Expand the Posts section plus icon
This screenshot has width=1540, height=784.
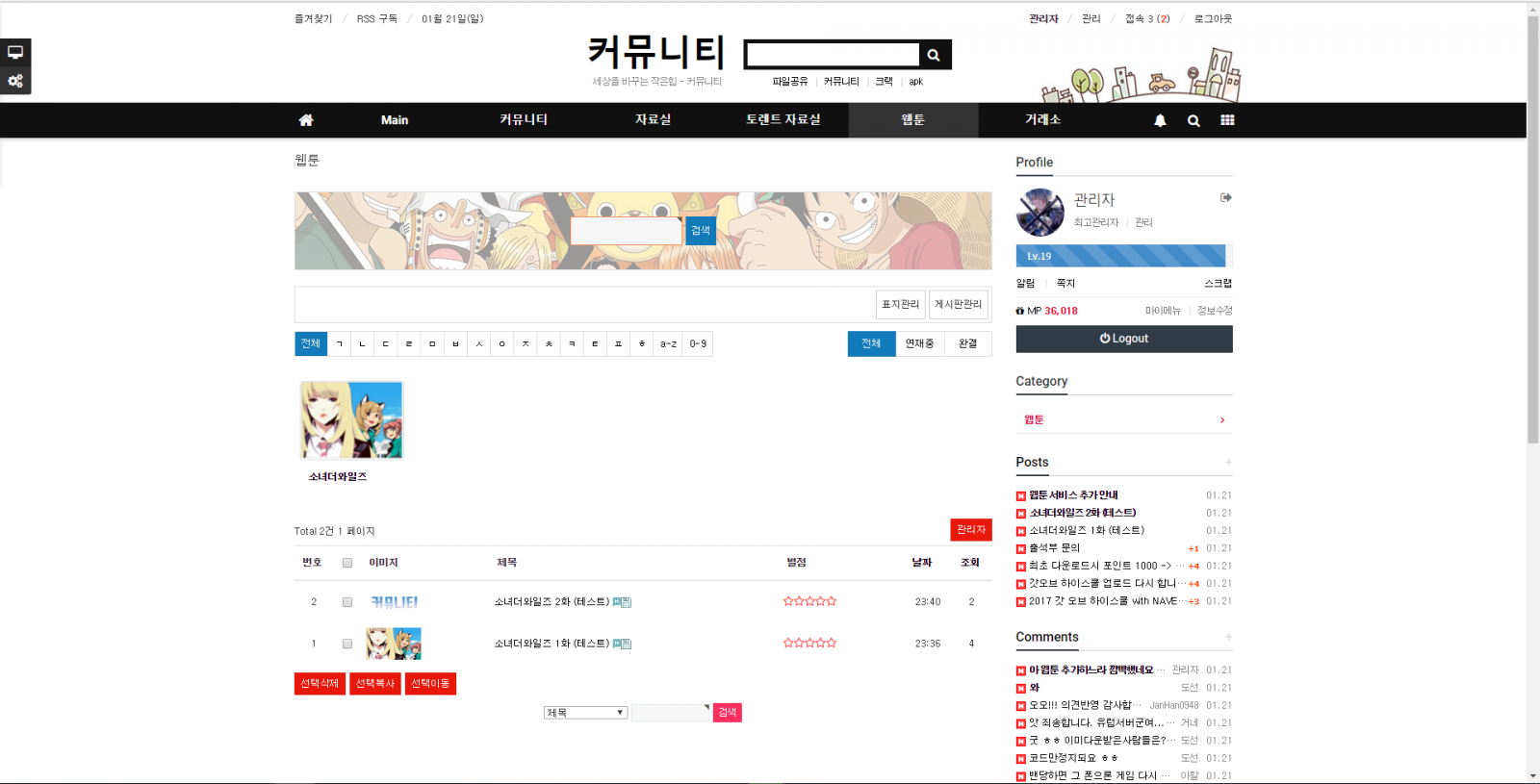(1228, 463)
